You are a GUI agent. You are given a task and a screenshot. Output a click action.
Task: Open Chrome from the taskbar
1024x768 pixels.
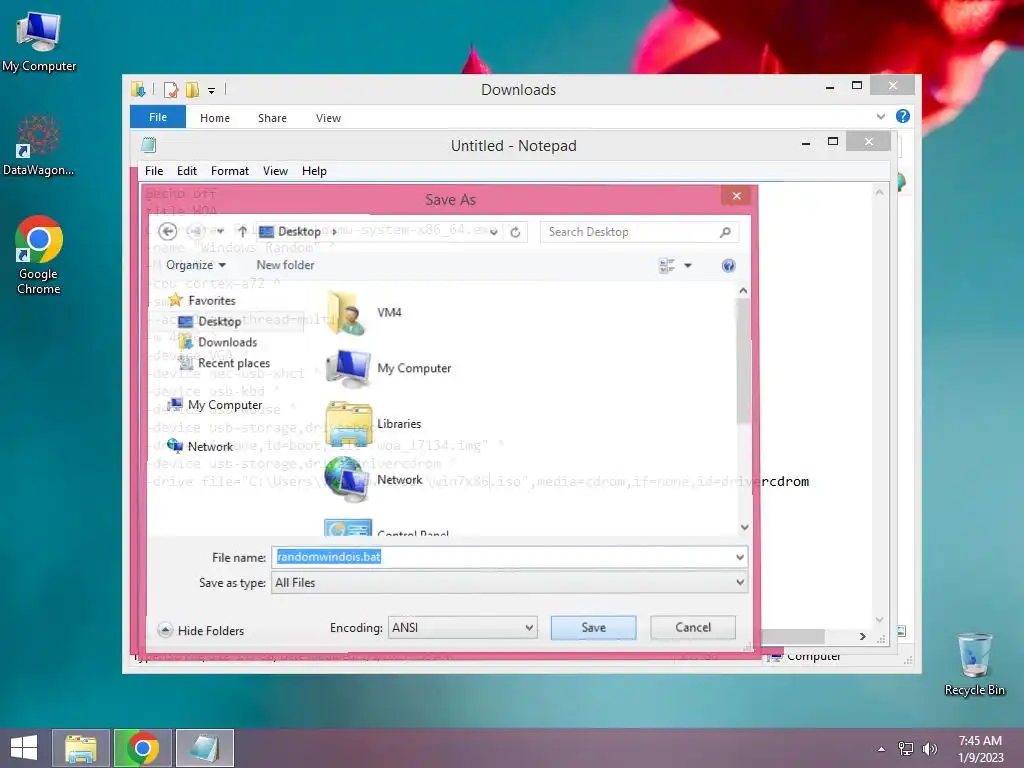(142, 748)
